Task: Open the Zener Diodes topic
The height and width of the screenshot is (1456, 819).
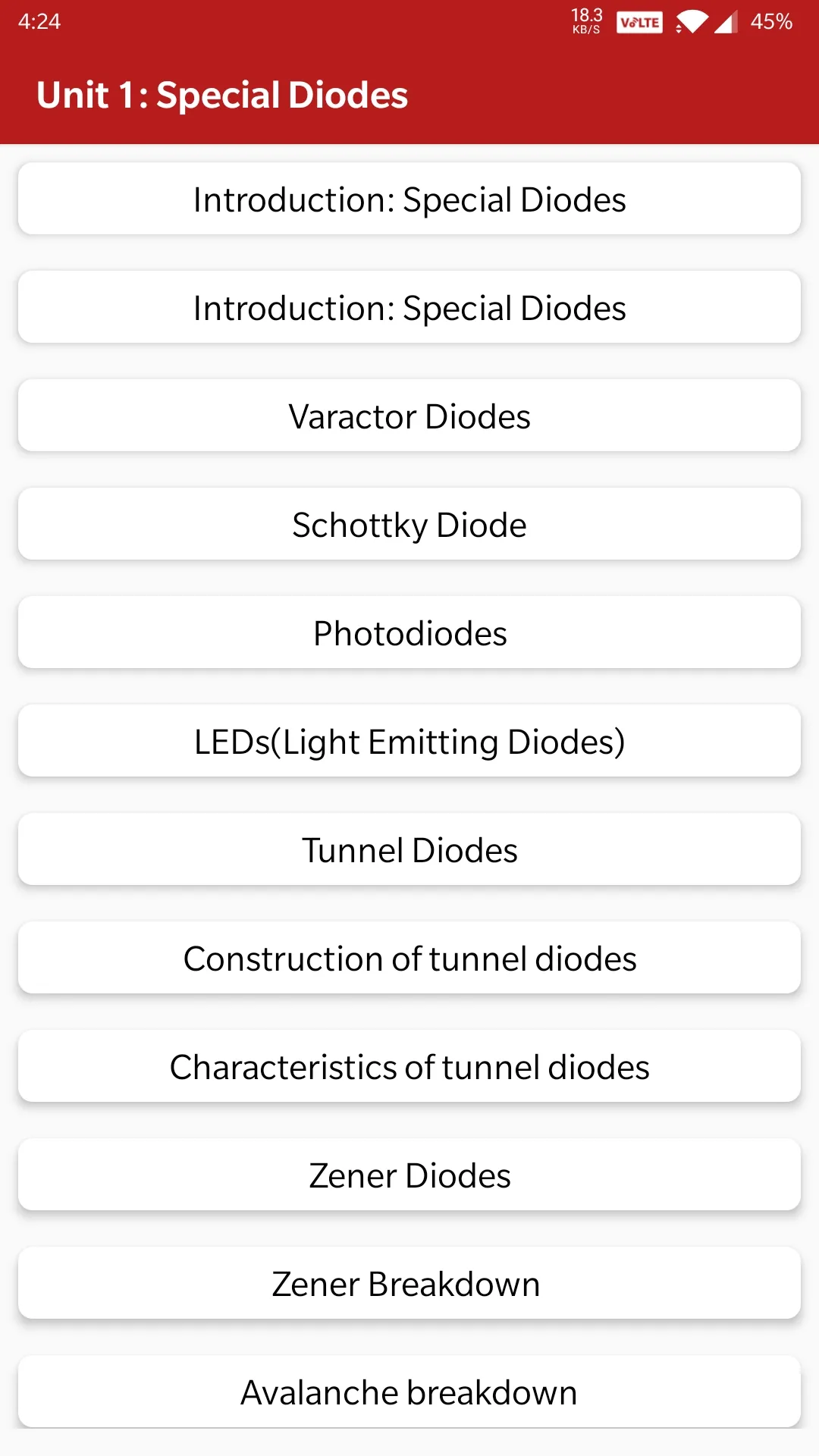Action: coord(409,1175)
